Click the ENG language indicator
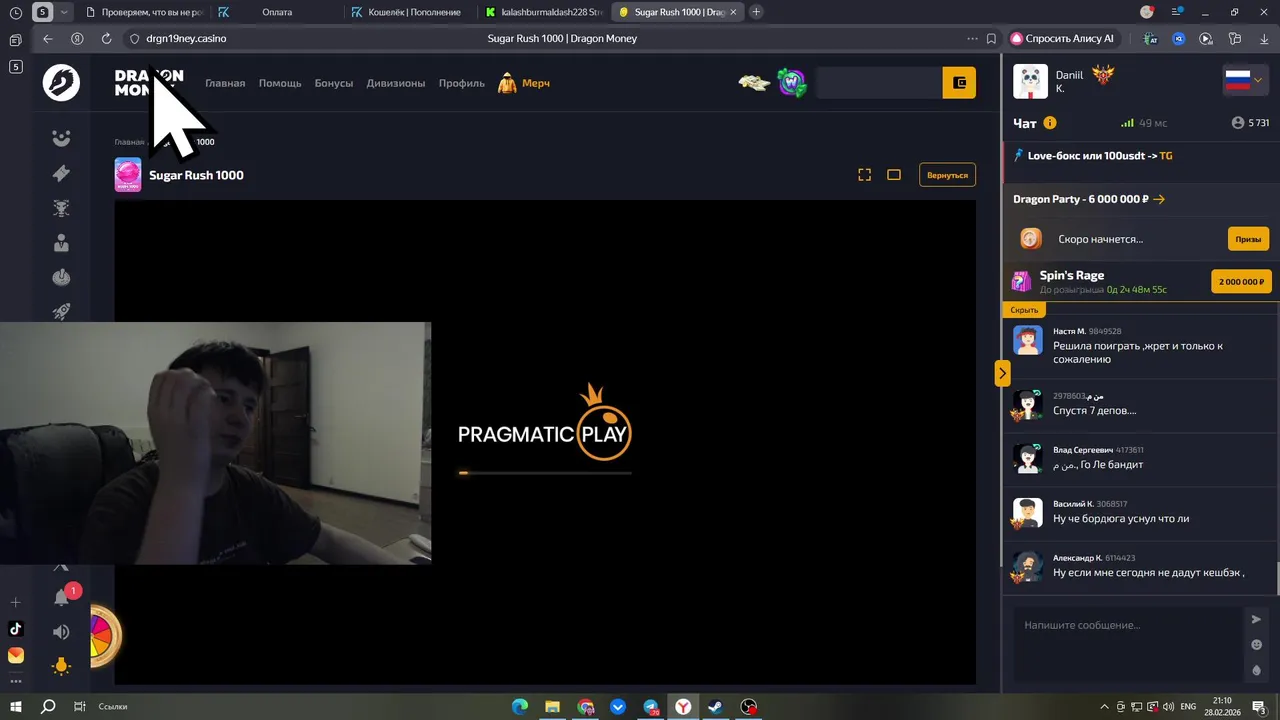The image size is (1280, 720). click(1188, 707)
